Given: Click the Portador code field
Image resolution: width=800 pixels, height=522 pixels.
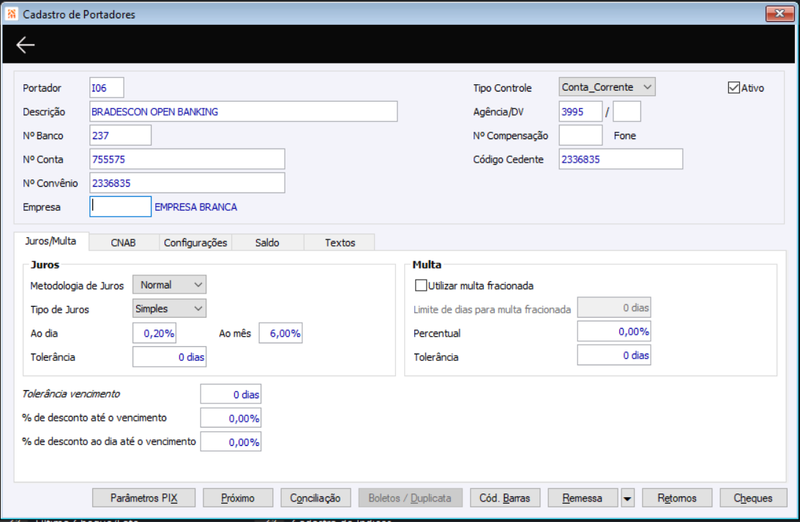Looking at the screenshot, I should coord(107,88).
